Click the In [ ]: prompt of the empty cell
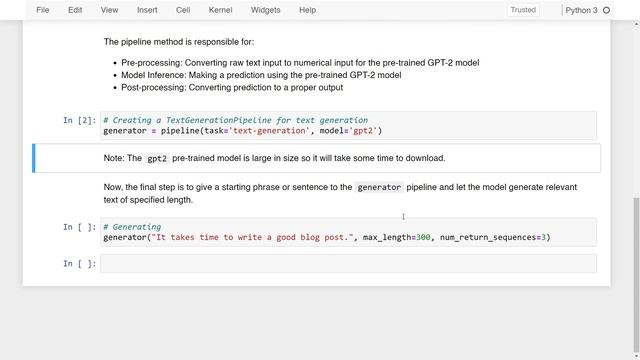640x360 pixels. [80, 264]
